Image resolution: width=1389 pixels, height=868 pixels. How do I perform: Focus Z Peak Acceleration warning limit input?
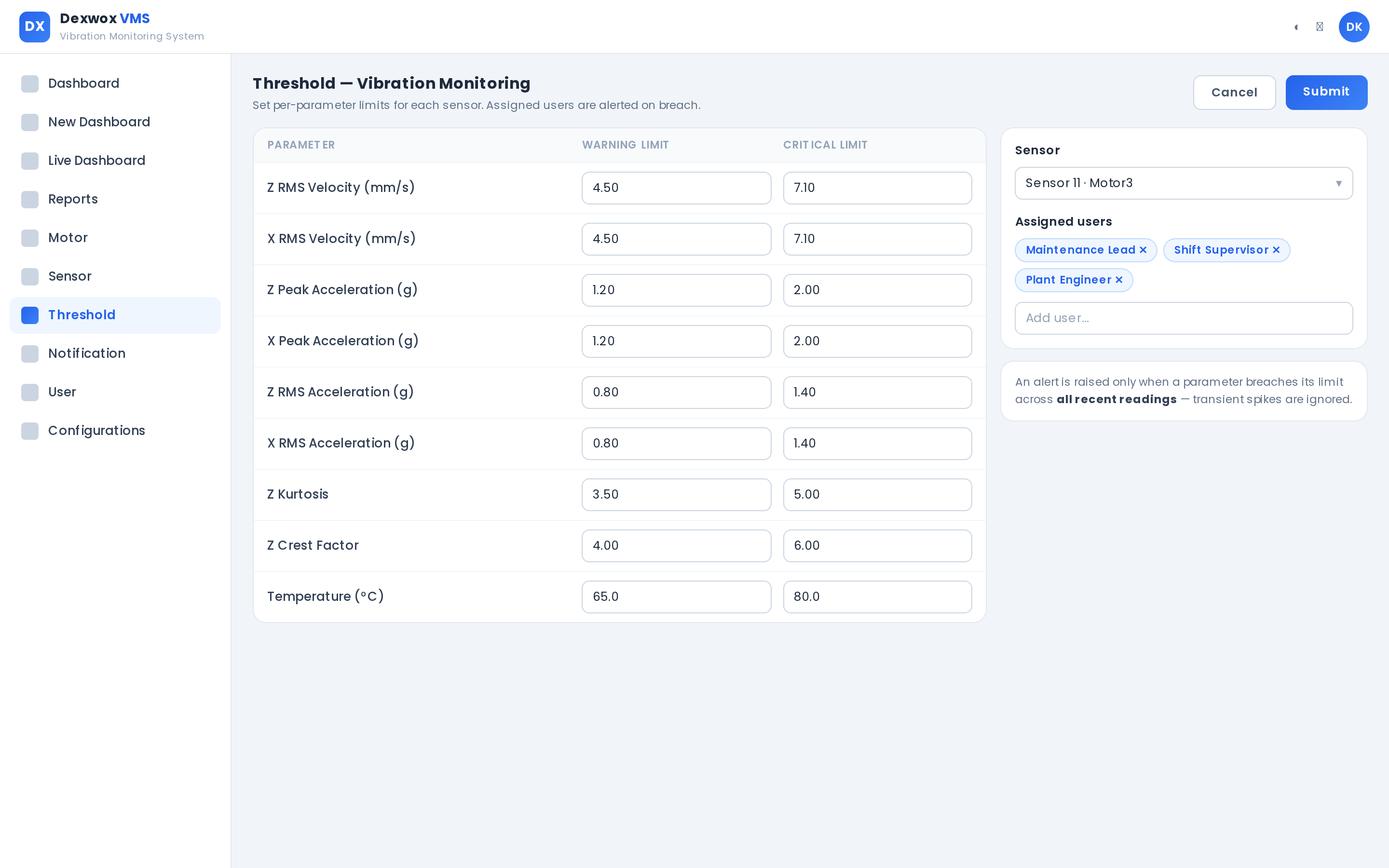point(676,290)
